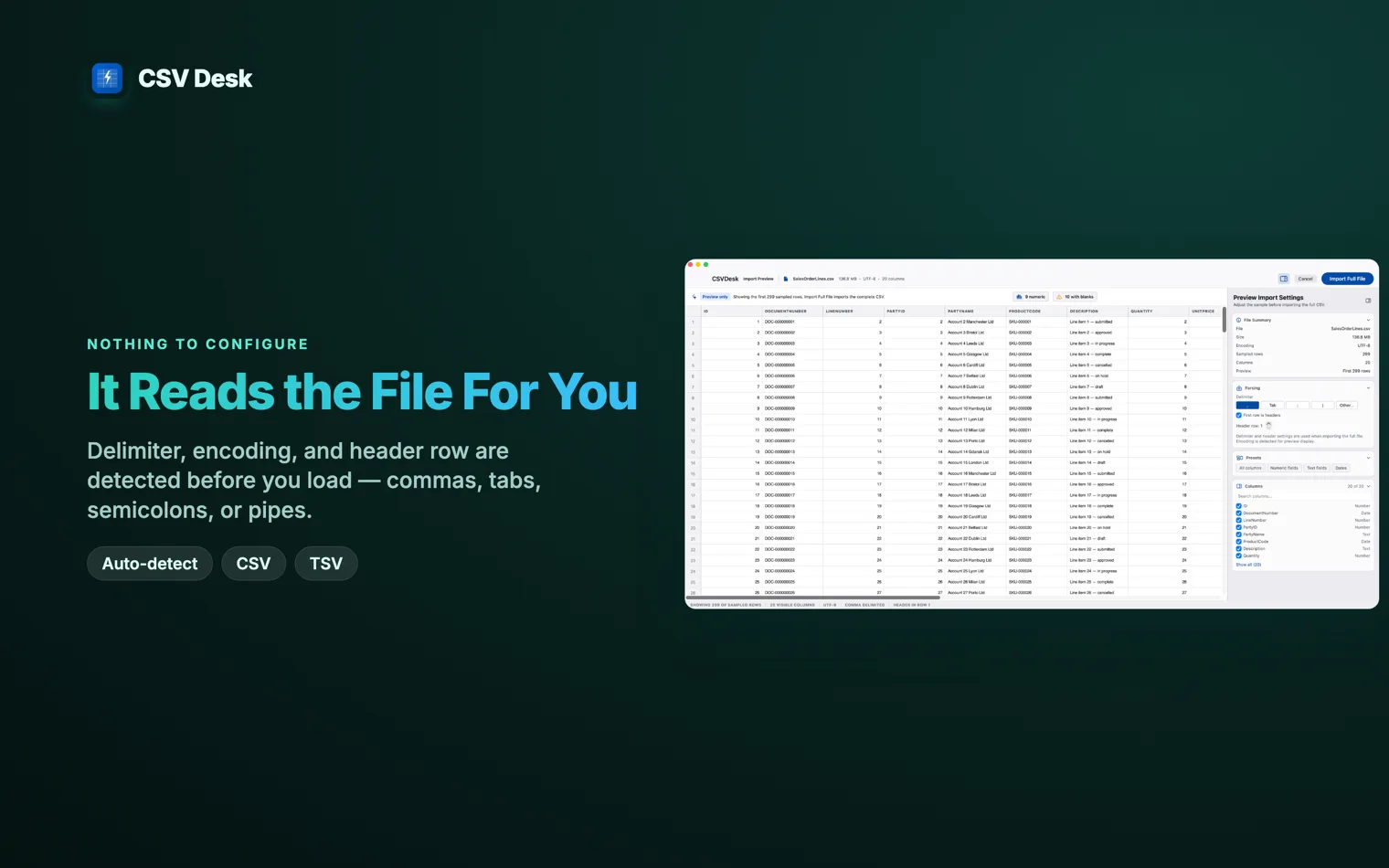Click the sparkle icon beside Preview only
Image resolution: width=1389 pixels, height=868 pixels.
click(694, 297)
